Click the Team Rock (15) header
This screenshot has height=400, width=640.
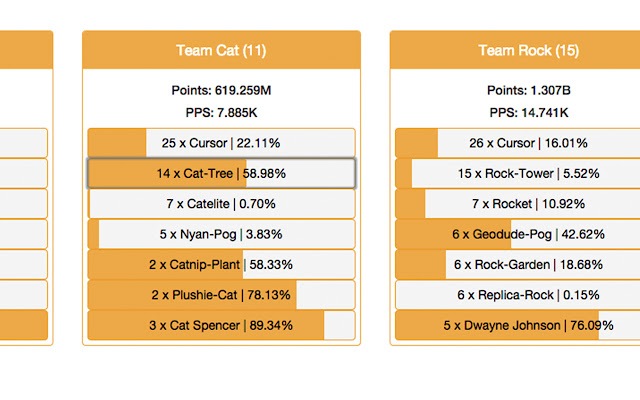(x=515, y=50)
